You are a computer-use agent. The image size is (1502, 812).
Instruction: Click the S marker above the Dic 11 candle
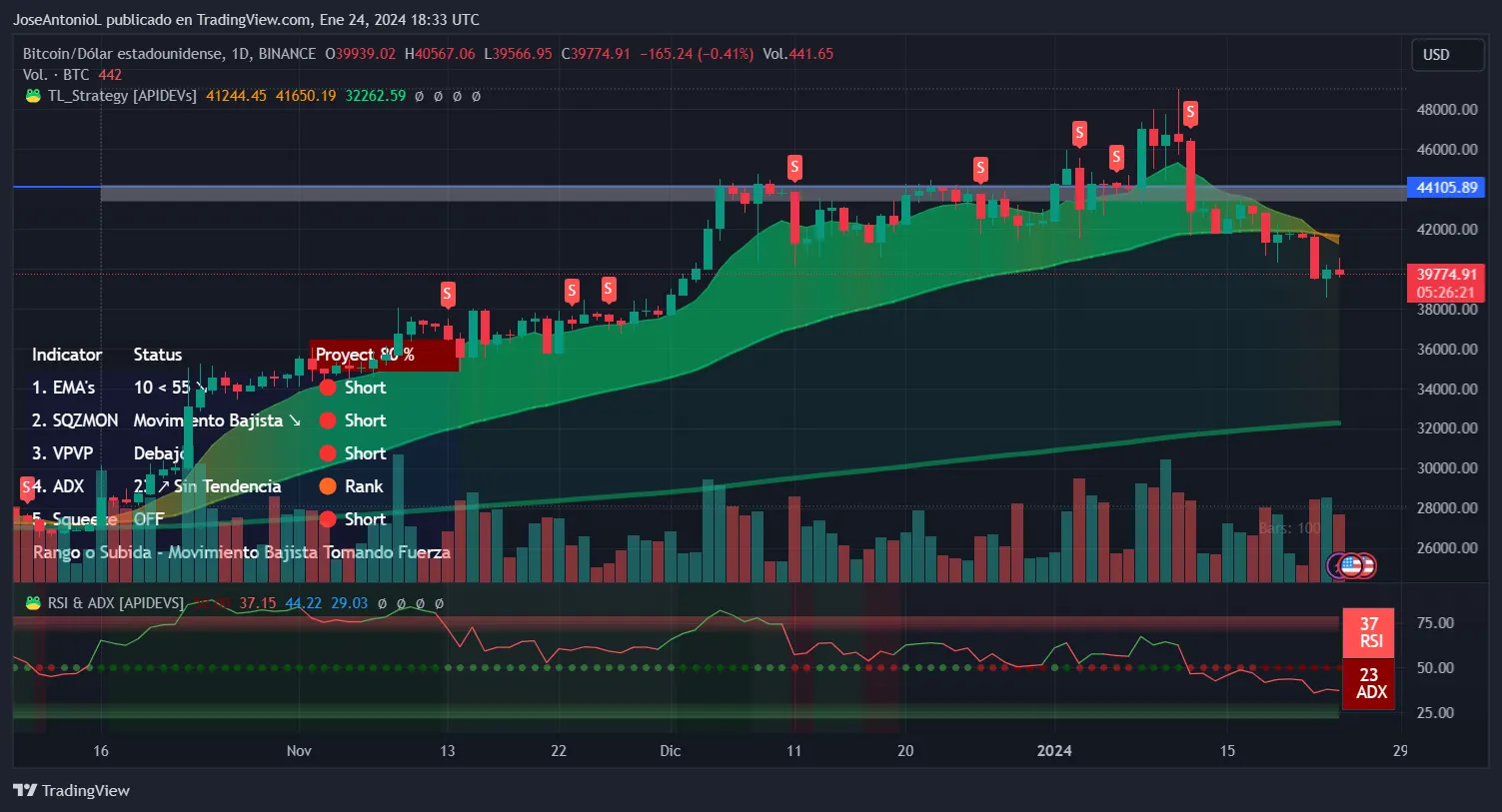pyautogui.click(x=794, y=167)
